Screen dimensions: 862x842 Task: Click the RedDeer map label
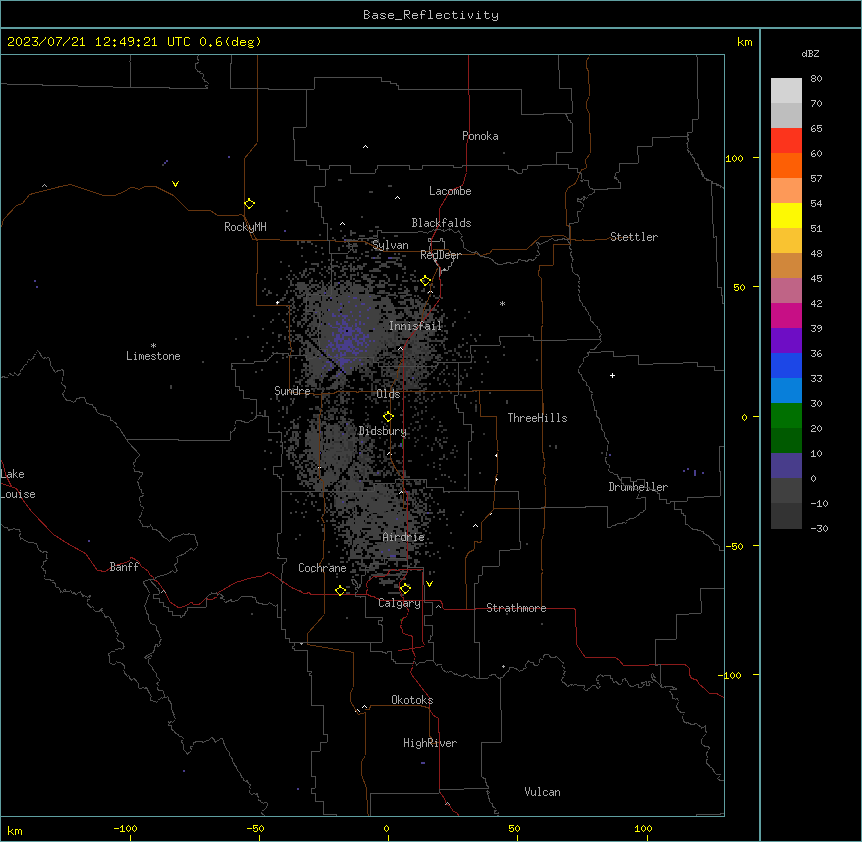(x=440, y=255)
